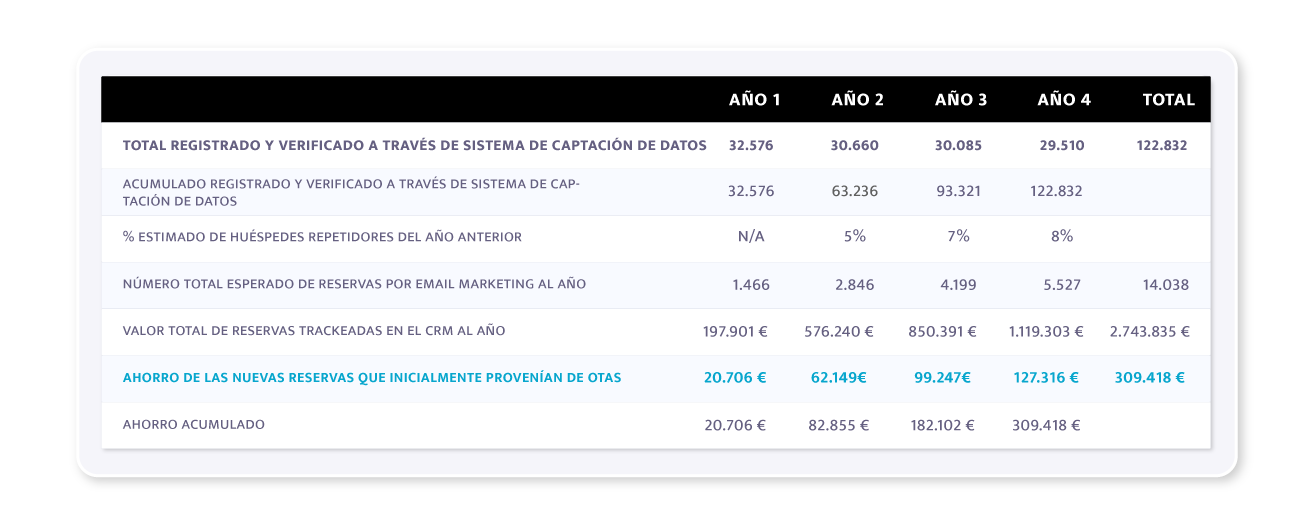Select the AÑO 4 column header
Screen dimensions: 1314x525
[x=1064, y=100]
